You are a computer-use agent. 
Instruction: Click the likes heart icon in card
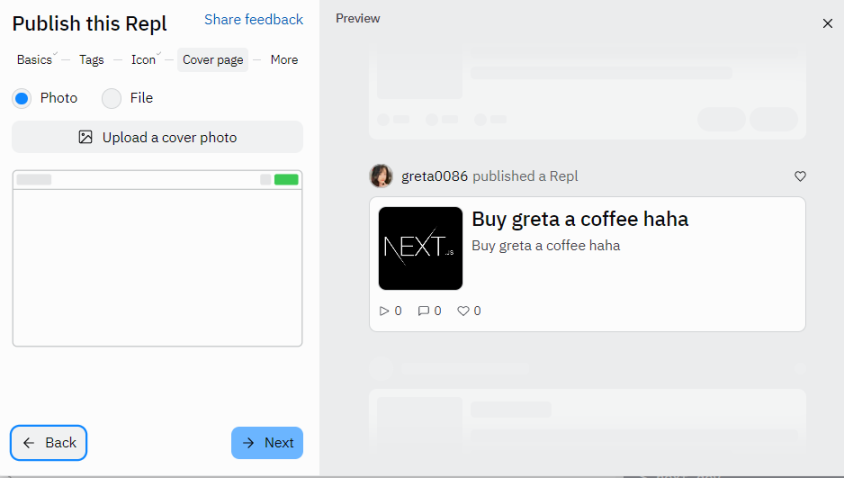463,311
